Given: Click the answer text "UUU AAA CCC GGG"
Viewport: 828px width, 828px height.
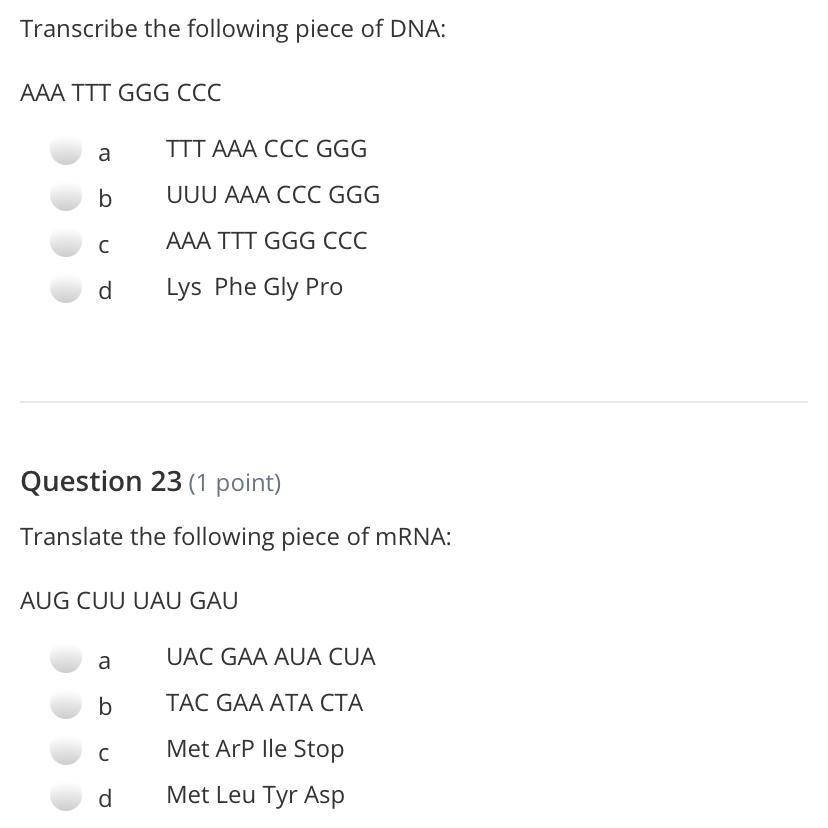Looking at the screenshot, I should click(273, 195).
